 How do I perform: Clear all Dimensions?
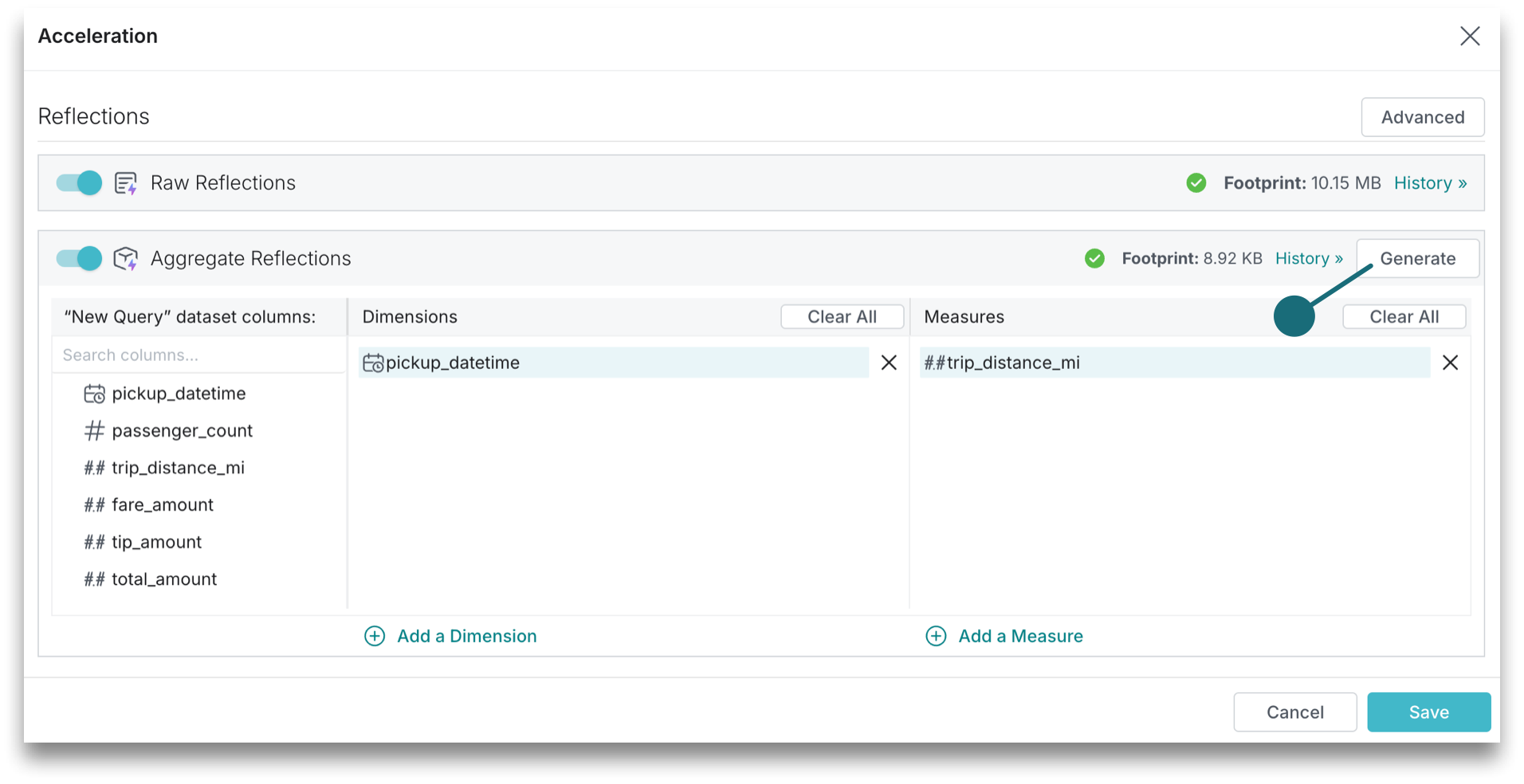click(842, 317)
